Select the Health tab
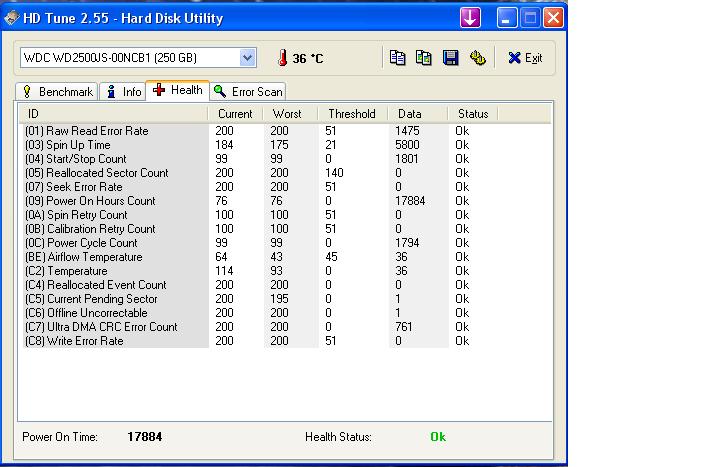Image resolution: width=720 pixels, height=467 pixels. click(178, 90)
